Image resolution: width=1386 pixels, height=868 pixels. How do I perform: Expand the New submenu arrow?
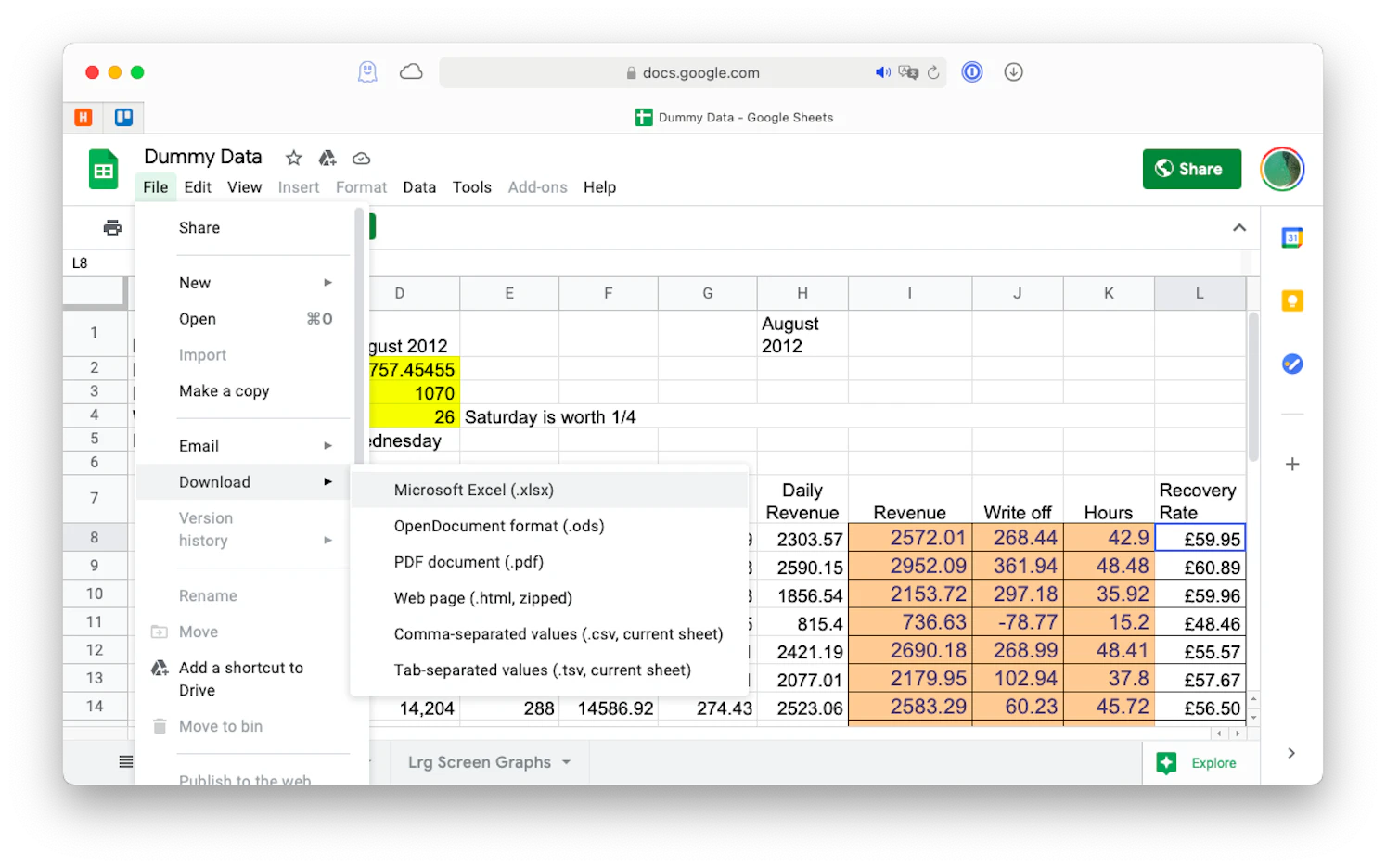(x=327, y=283)
